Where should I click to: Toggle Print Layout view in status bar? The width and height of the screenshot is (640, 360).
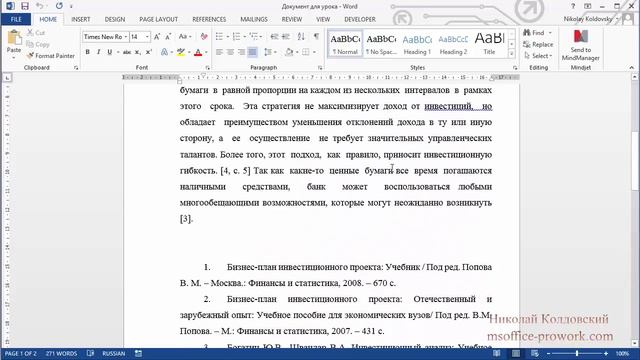516,353
